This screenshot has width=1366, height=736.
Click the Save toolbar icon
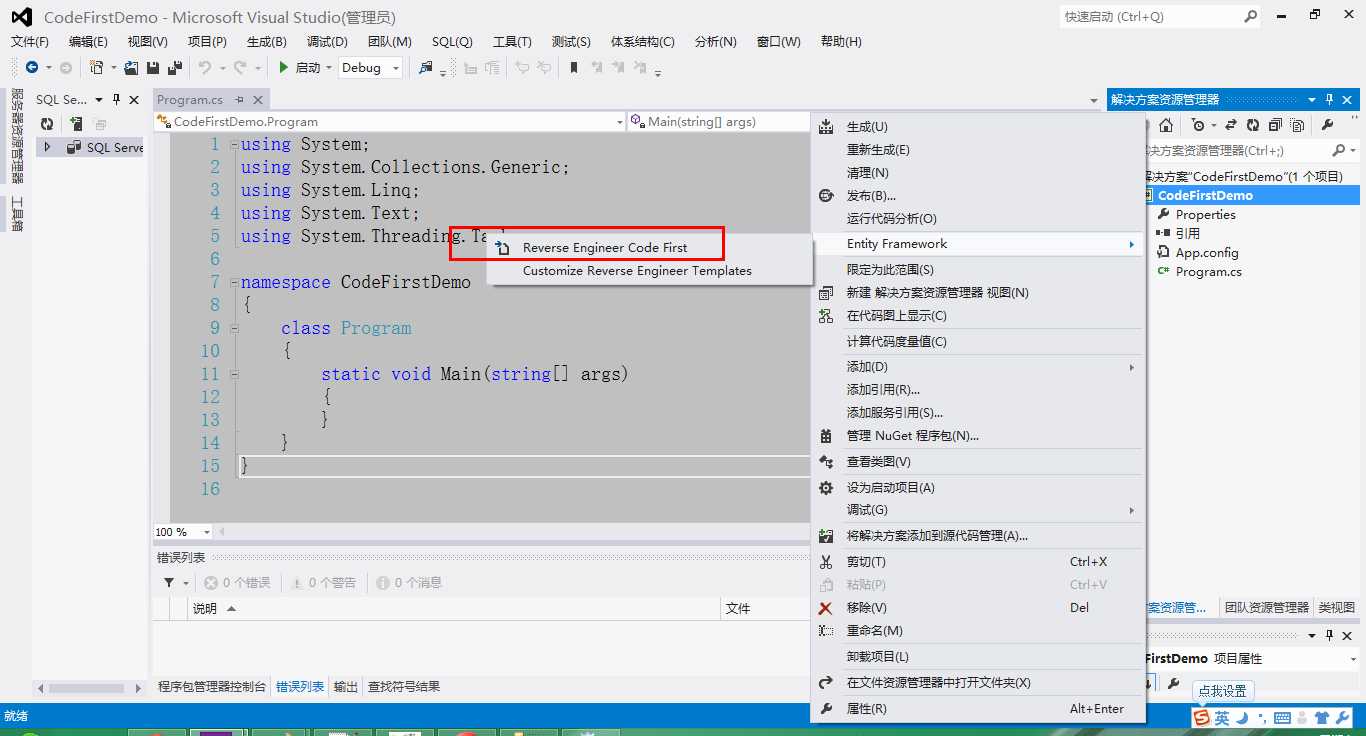click(153, 68)
